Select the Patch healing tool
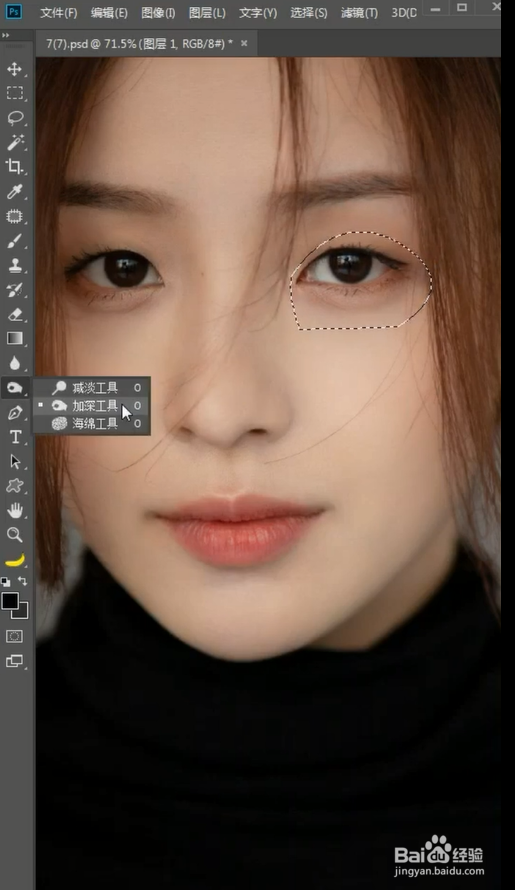515x890 pixels. coord(14,216)
